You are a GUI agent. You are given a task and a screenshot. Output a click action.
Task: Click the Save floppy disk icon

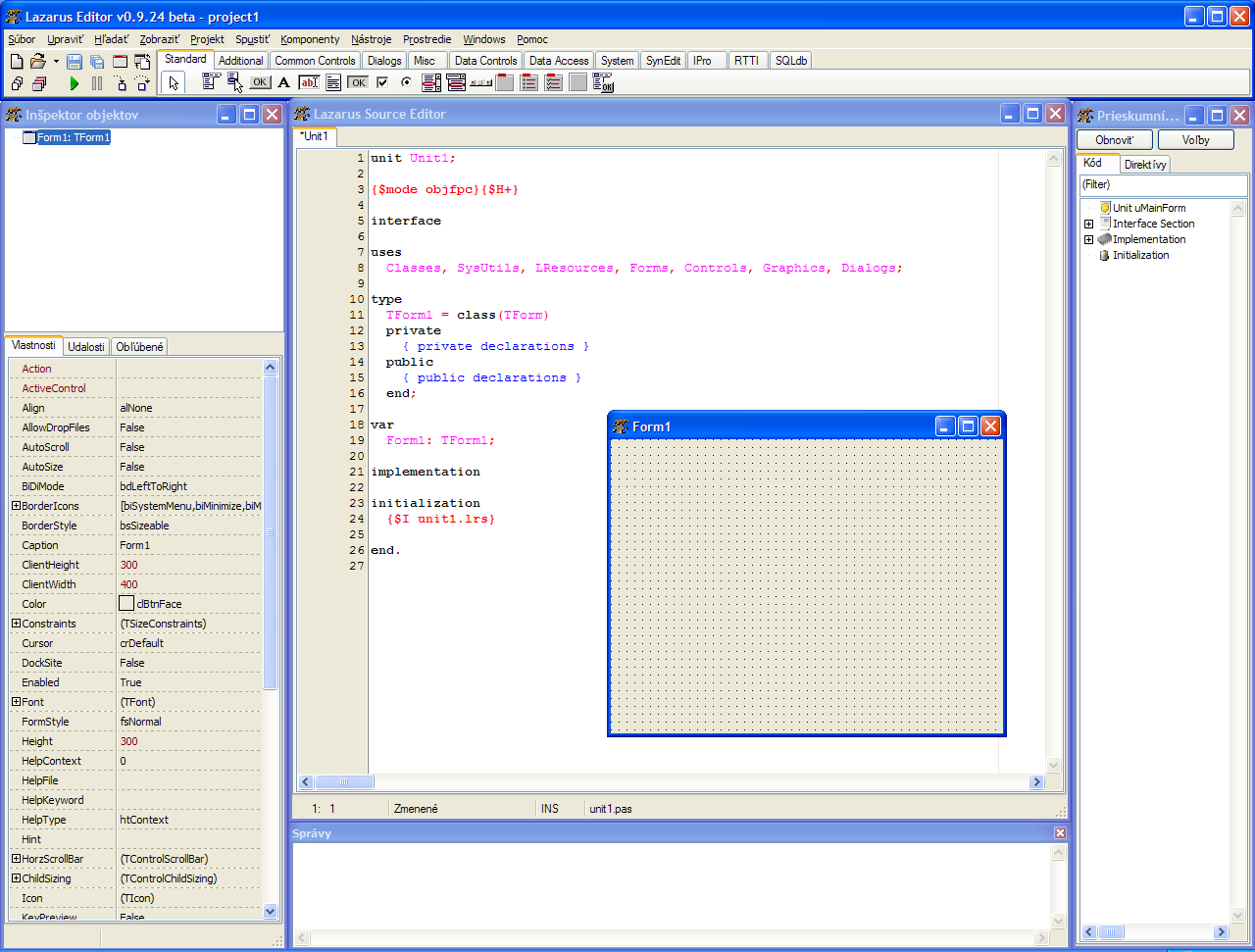[x=75, y=61]
